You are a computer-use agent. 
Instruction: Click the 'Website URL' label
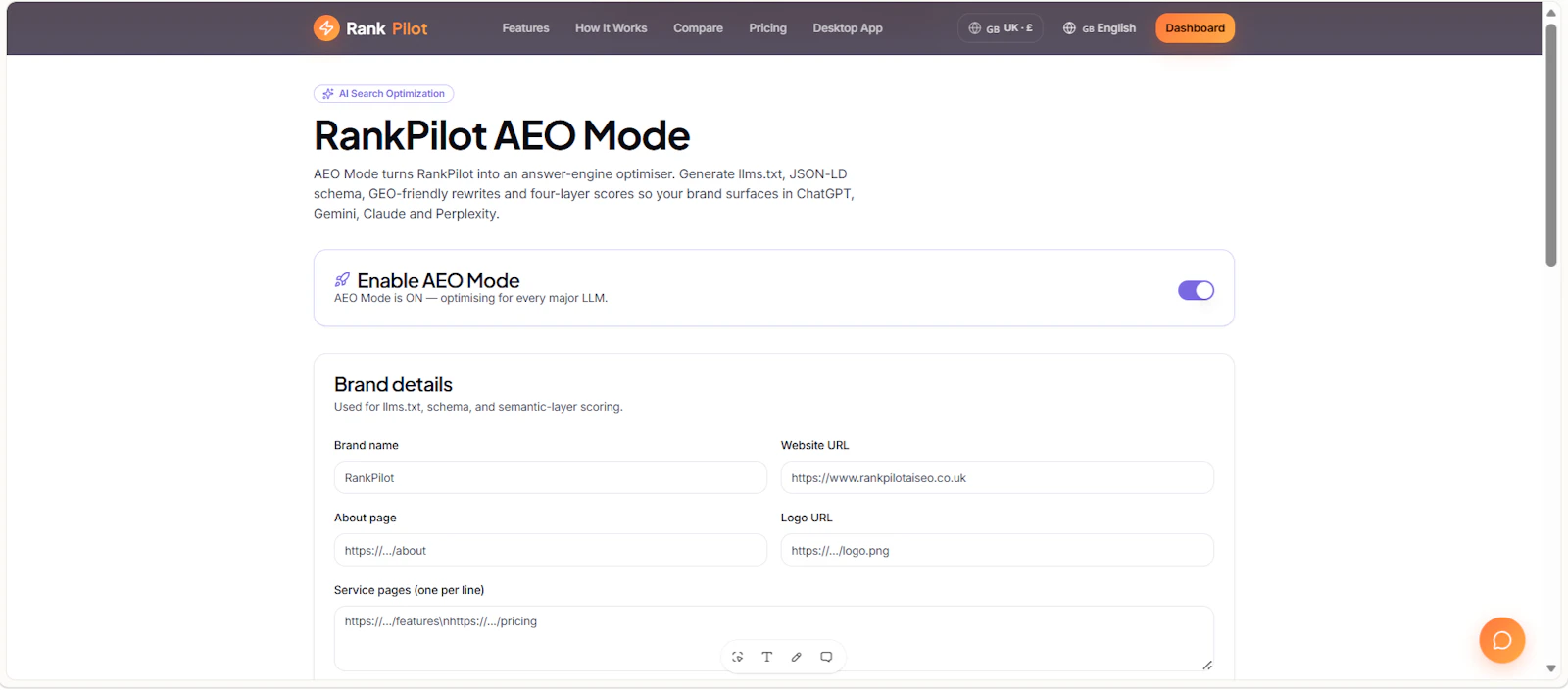[x=814, y=445]
